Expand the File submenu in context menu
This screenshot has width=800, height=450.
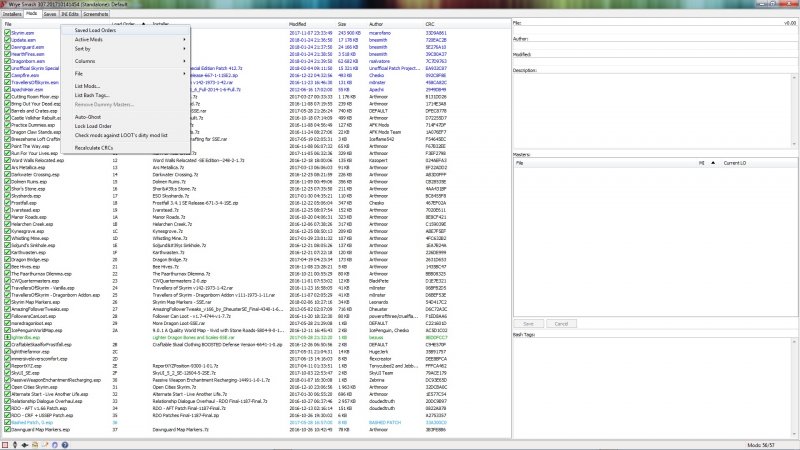point(126,74)
